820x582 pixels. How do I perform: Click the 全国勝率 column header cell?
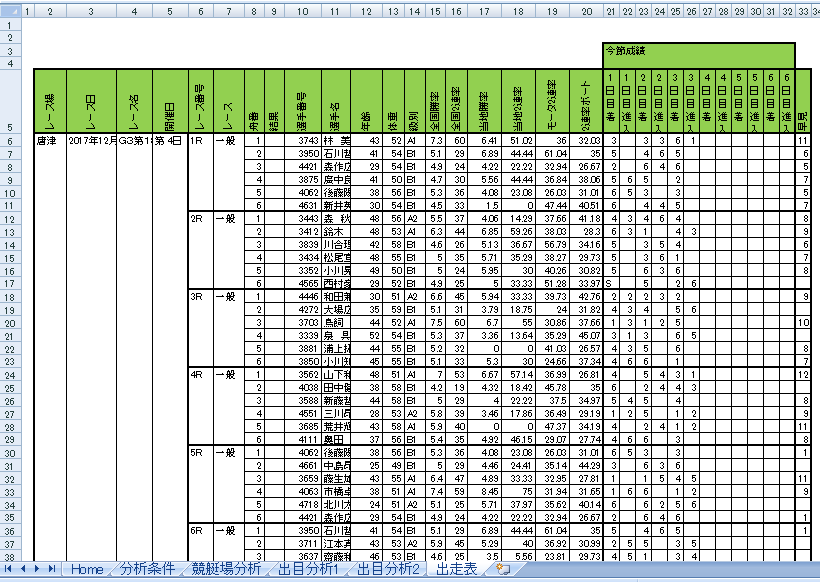[435, 101]
